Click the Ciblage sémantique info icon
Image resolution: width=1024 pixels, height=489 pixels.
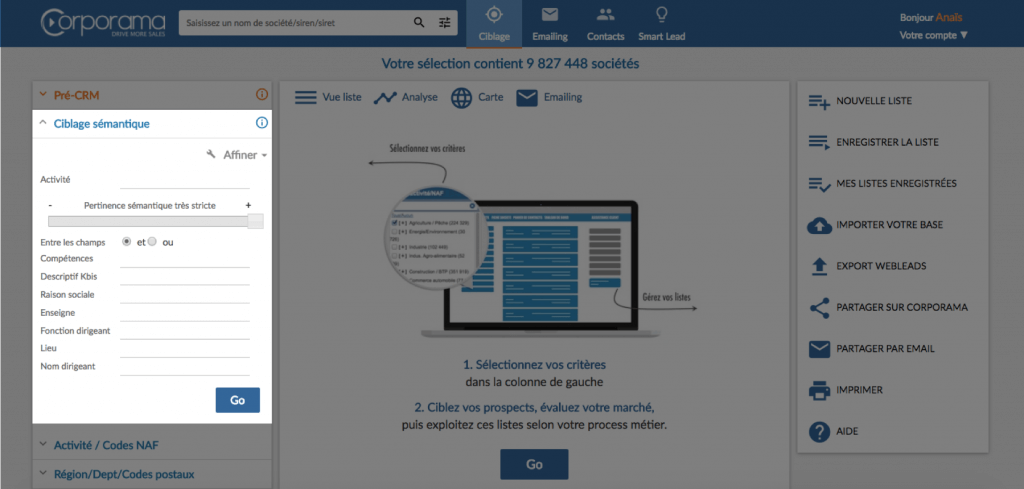(262, 123)
